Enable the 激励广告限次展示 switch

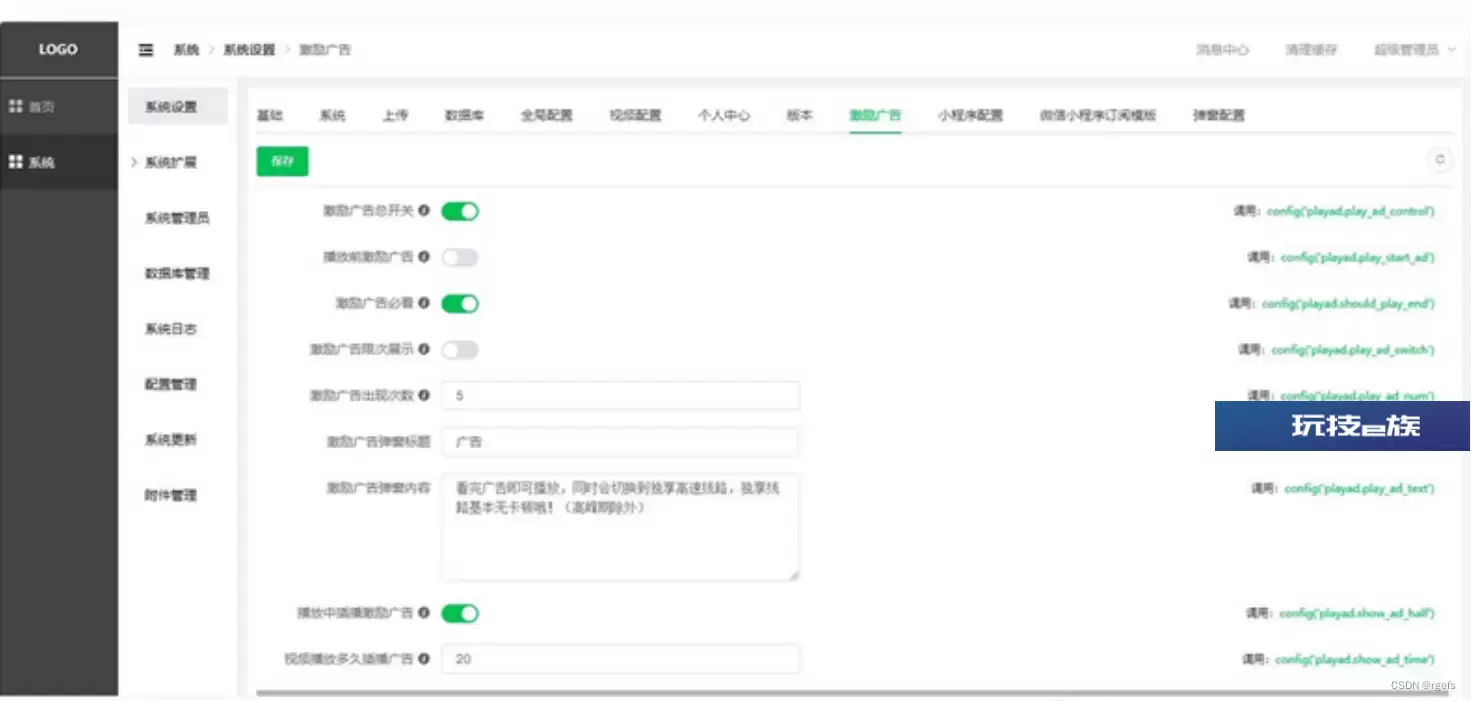pyautogui.click(x=460, y=349)
